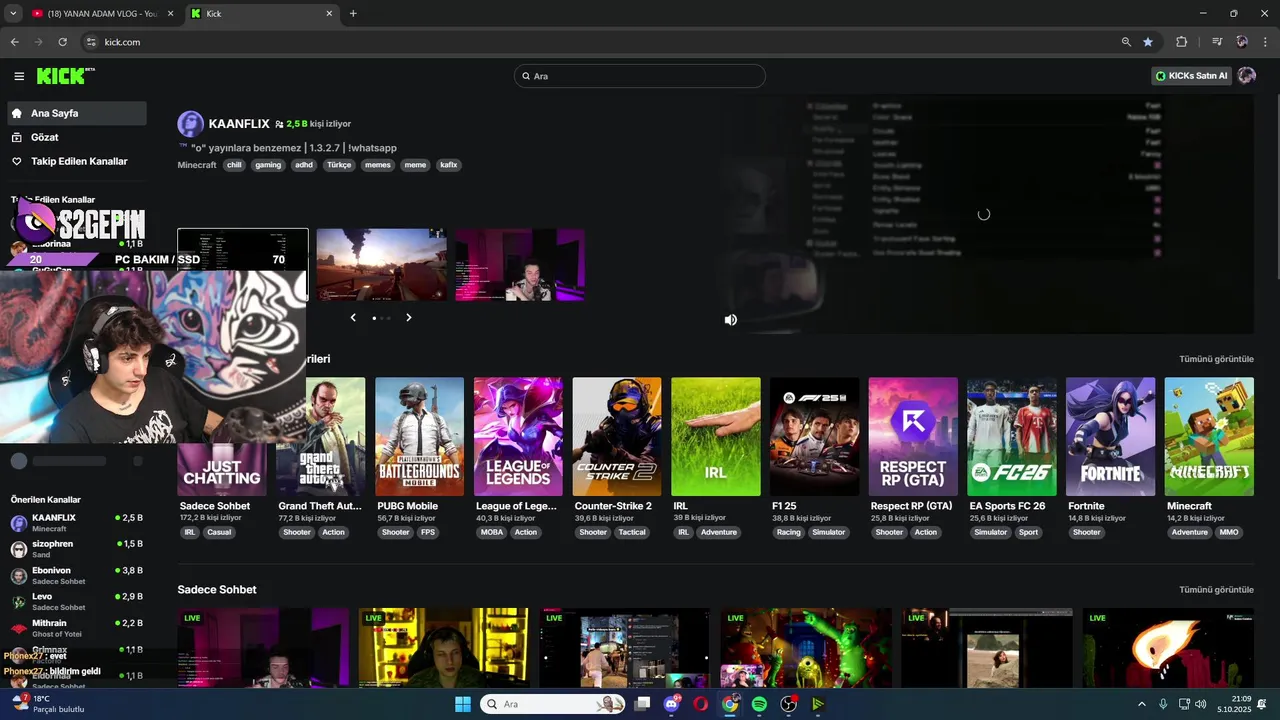Open Gözat in the sidebar

[77, 137]
